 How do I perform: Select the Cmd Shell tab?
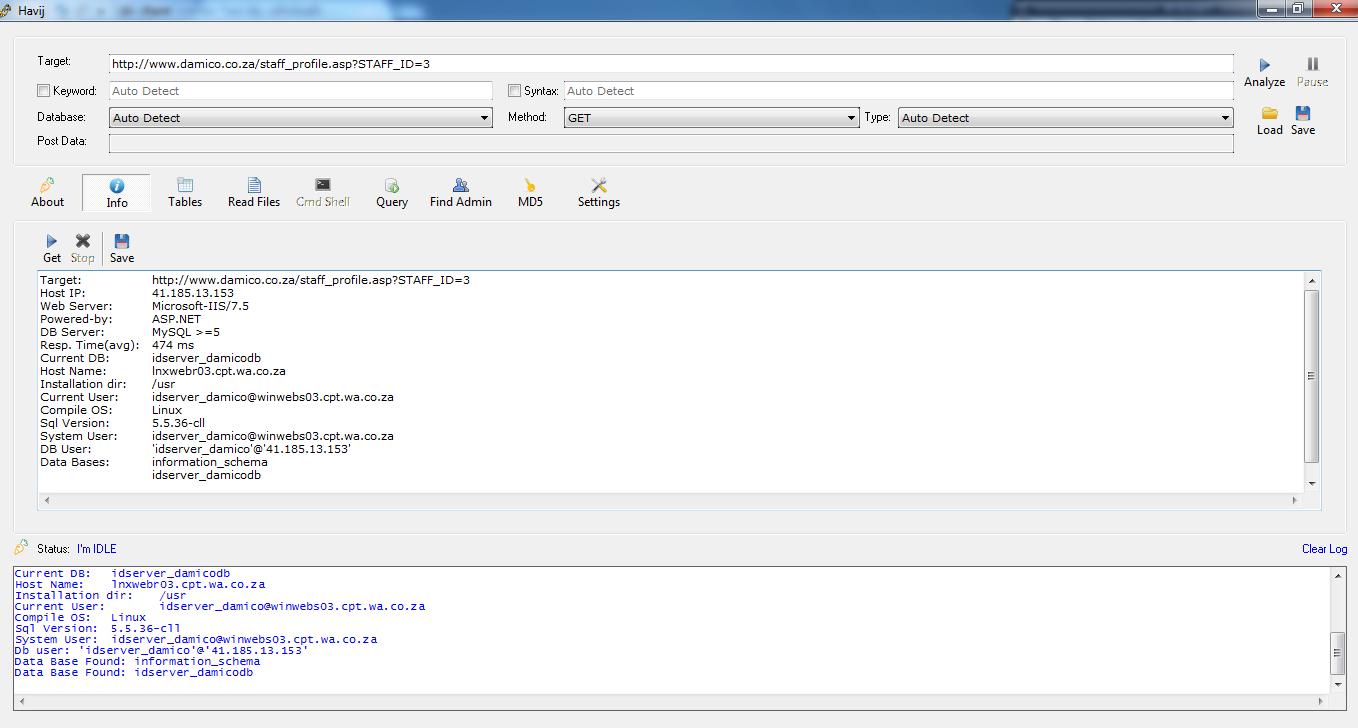(323, 193)
